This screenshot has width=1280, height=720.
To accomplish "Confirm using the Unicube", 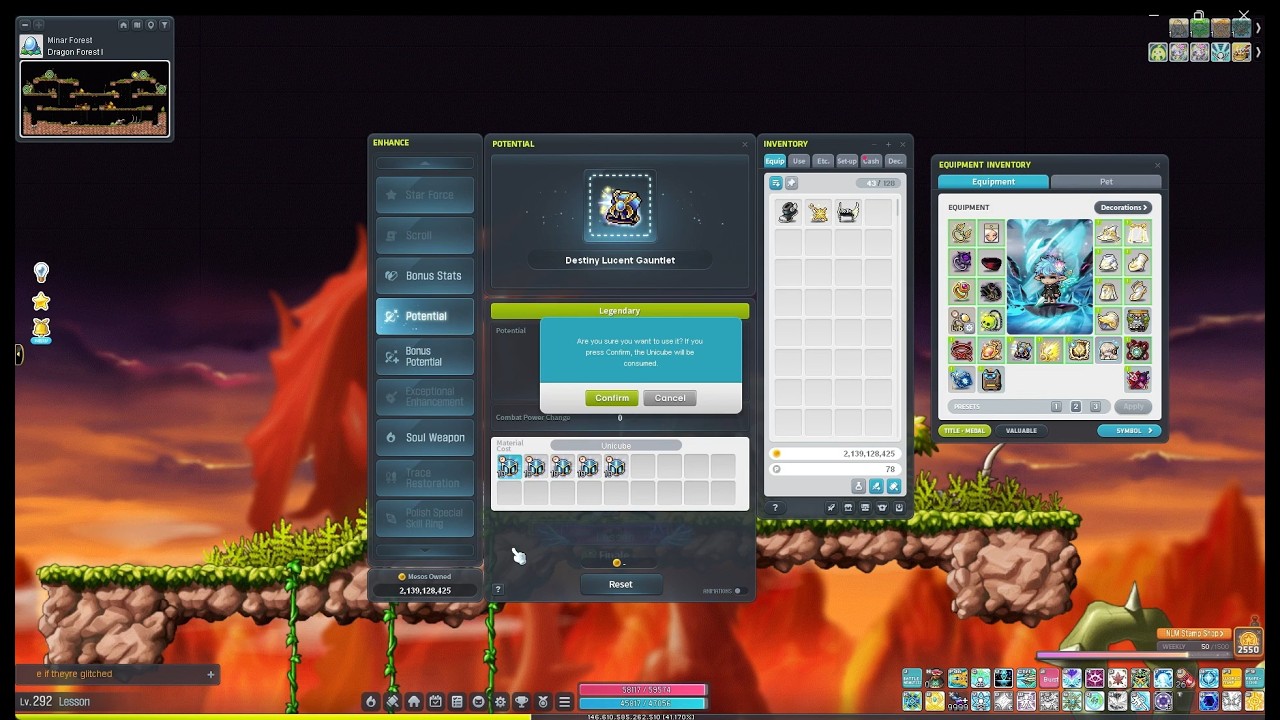I will (x=611, y=398).
